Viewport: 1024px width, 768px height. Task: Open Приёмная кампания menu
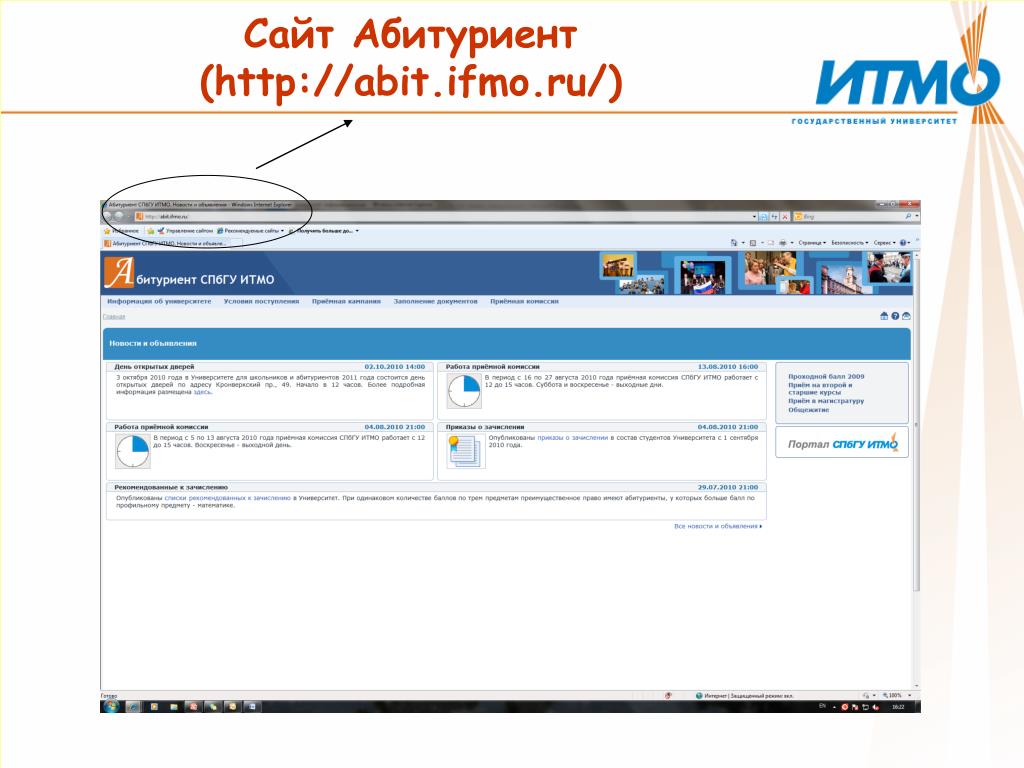click(346, 302)
